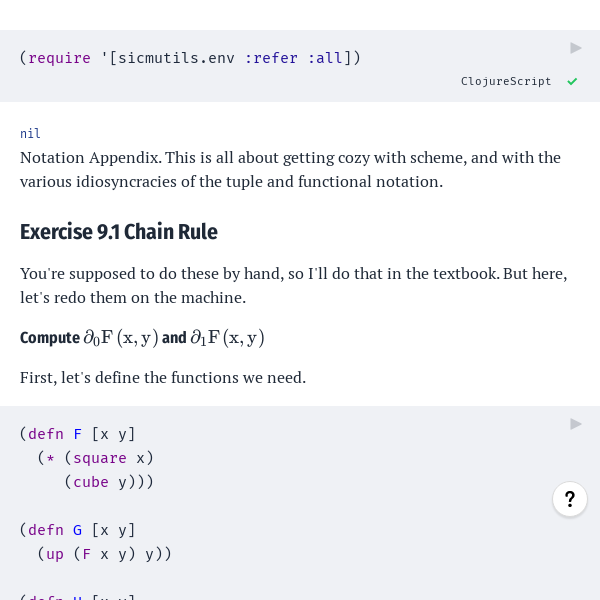
Task: Click the (square x) expression
Action: [109, 458]
